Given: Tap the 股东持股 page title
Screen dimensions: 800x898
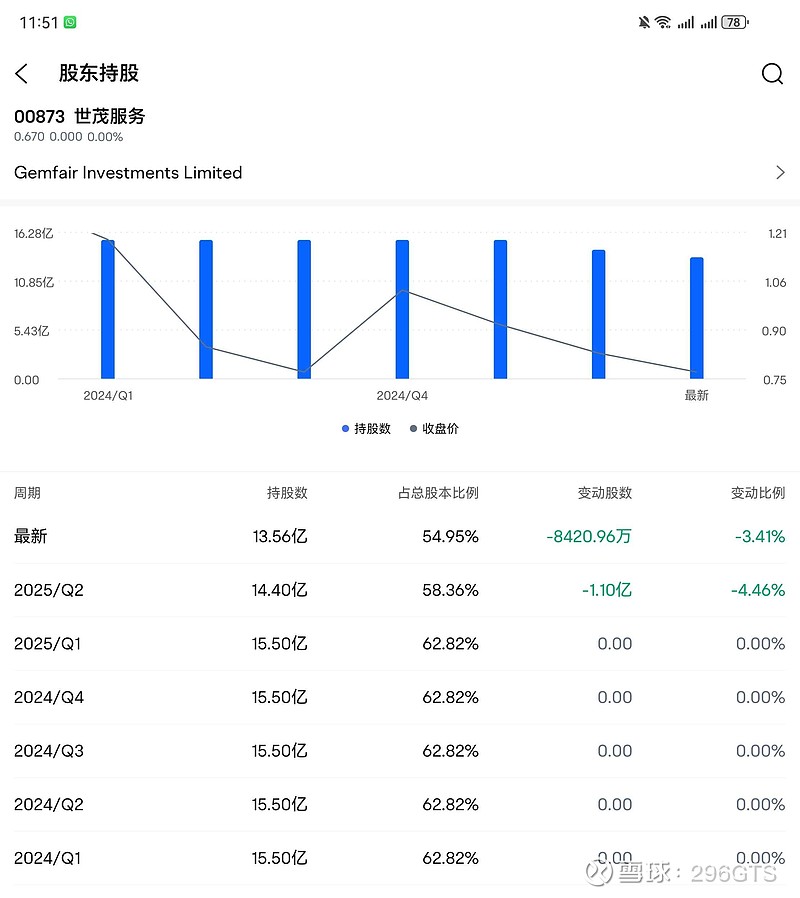Looking at the screenshot, I should [x=98, y=73].
